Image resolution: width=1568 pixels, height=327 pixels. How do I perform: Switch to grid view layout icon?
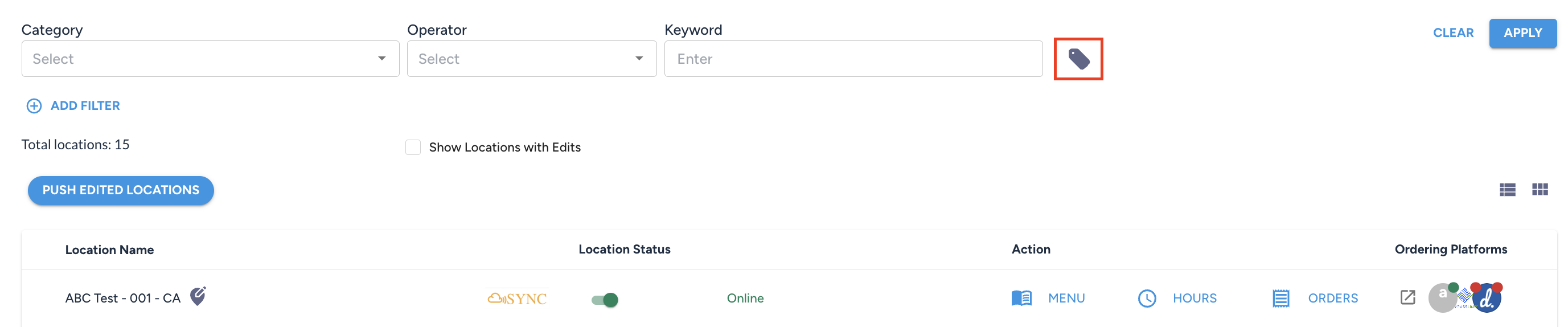pyautogui.click(x=1540, y=190)
